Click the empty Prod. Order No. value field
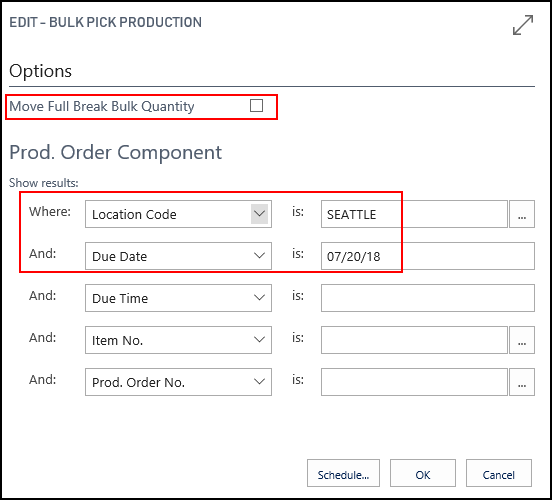Screen dimensions: 552x500 tap(414, 382)
